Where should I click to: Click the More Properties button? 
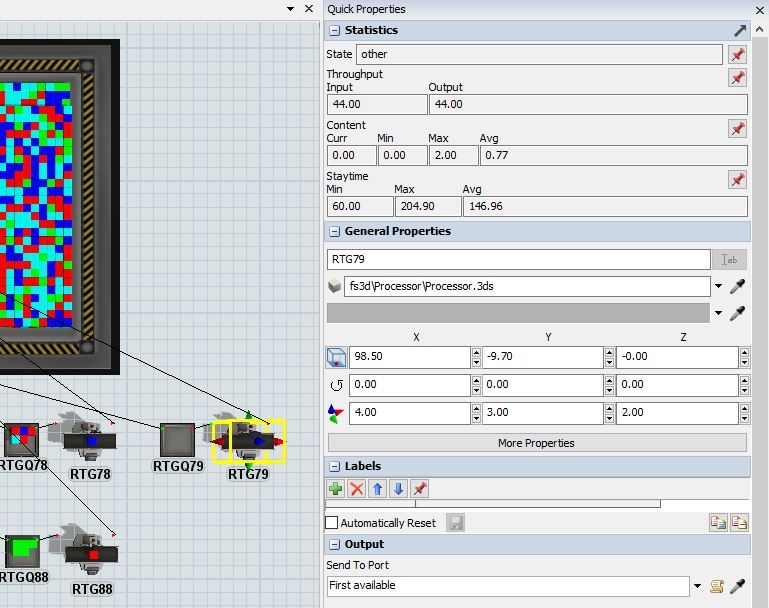(x=537, y=443)
